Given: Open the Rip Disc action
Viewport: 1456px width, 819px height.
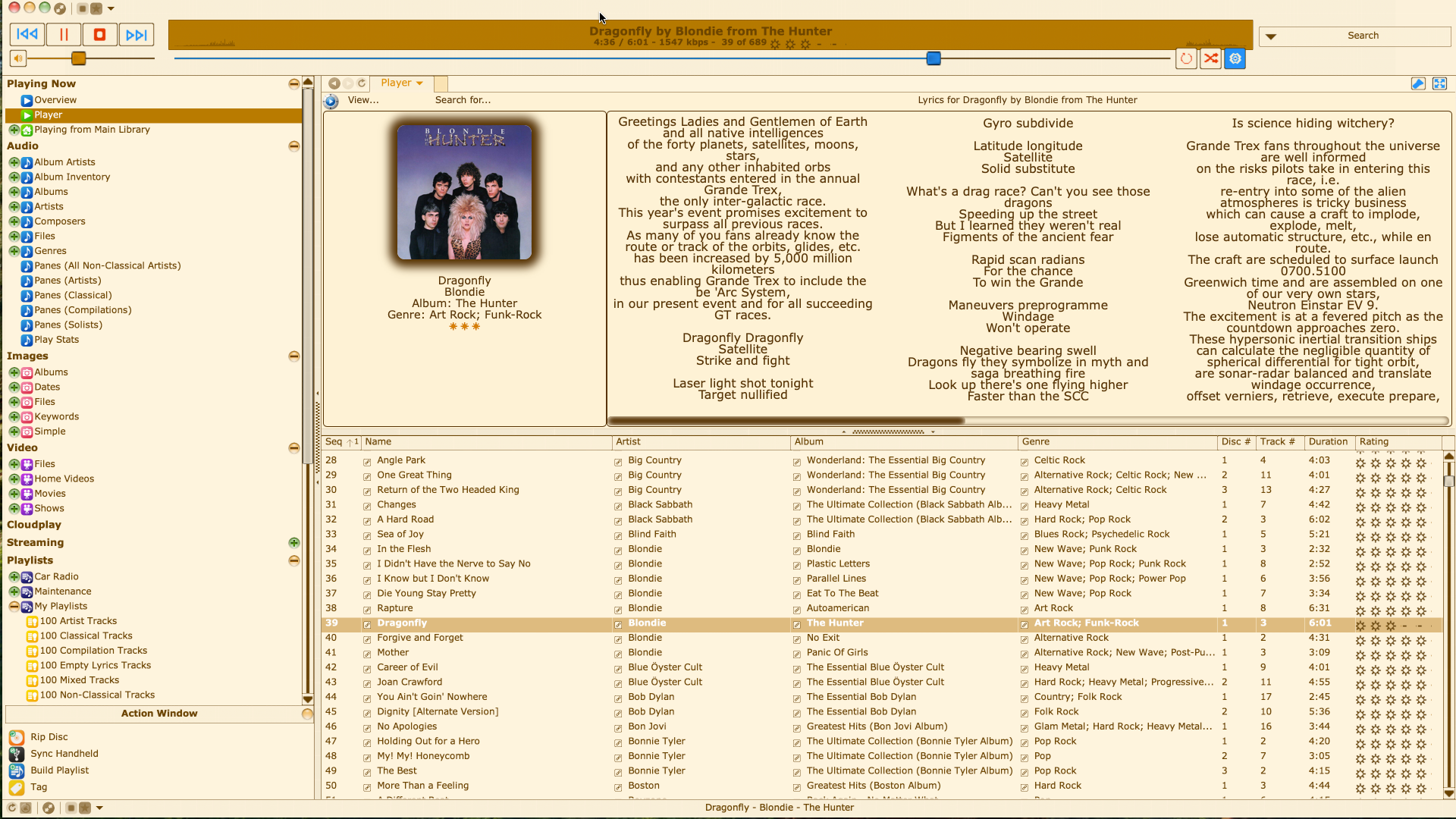Looking at the screenshot, I should (x=49, y=737).
